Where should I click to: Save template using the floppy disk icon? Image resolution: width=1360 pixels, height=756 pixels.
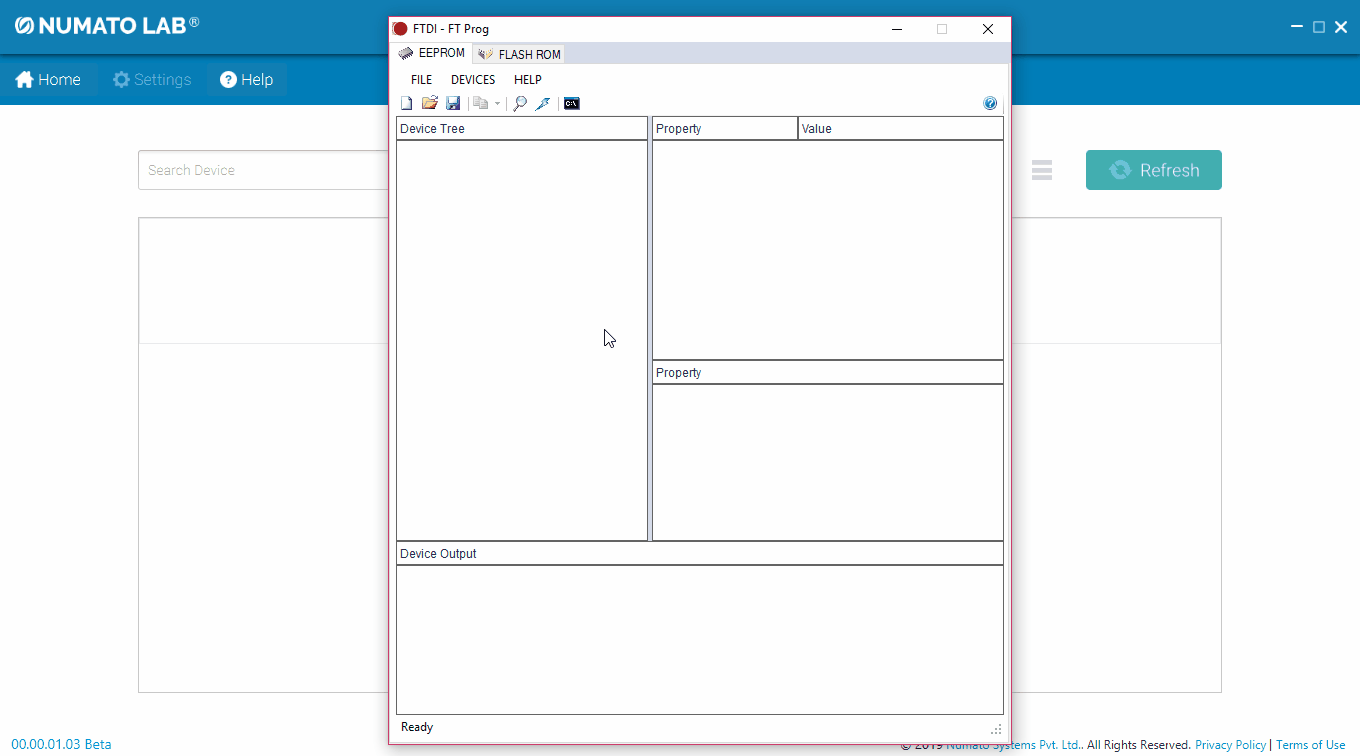pyautogui.click(x=453, y=104)
